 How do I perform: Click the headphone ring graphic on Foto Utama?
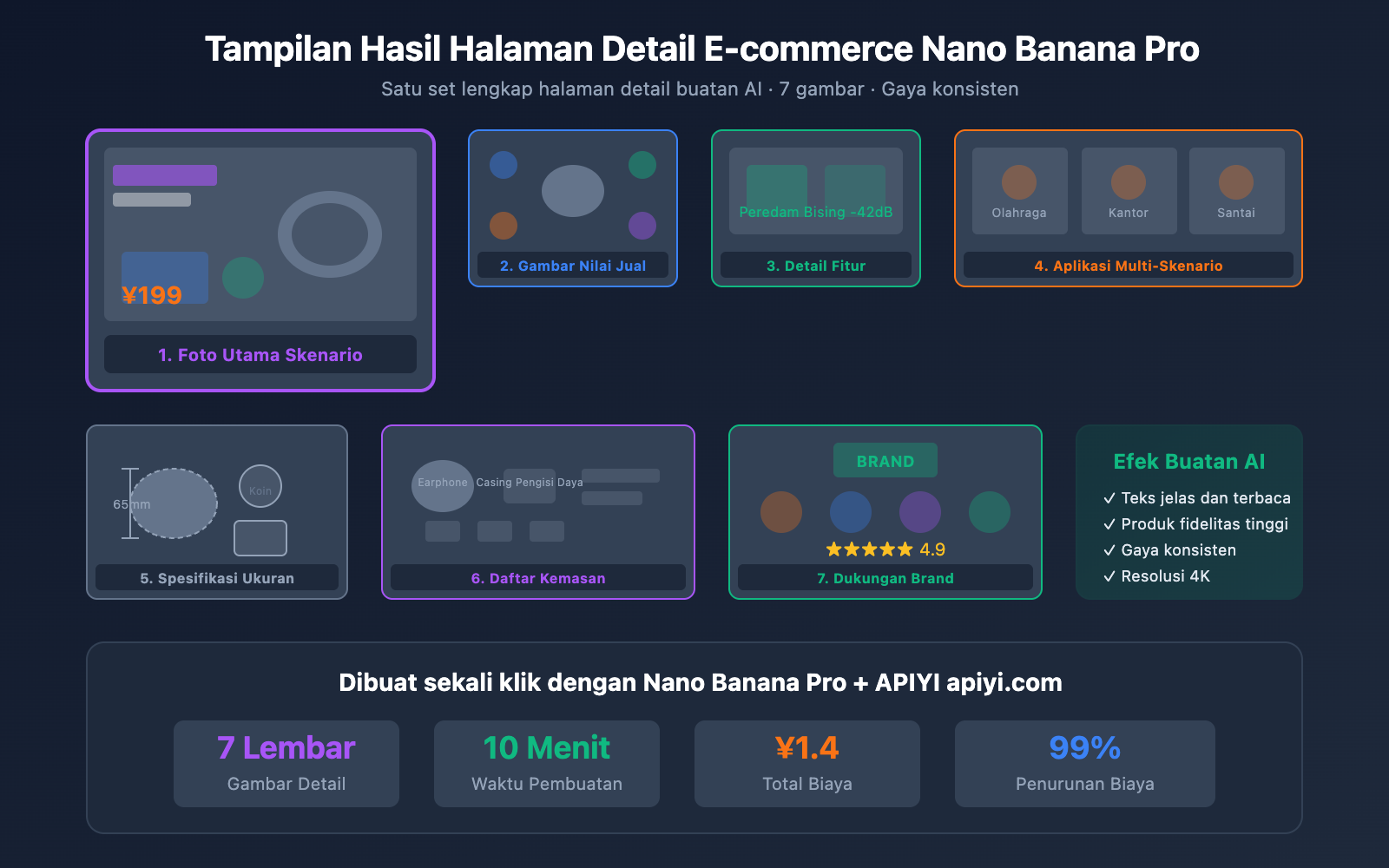coord(331,233)
